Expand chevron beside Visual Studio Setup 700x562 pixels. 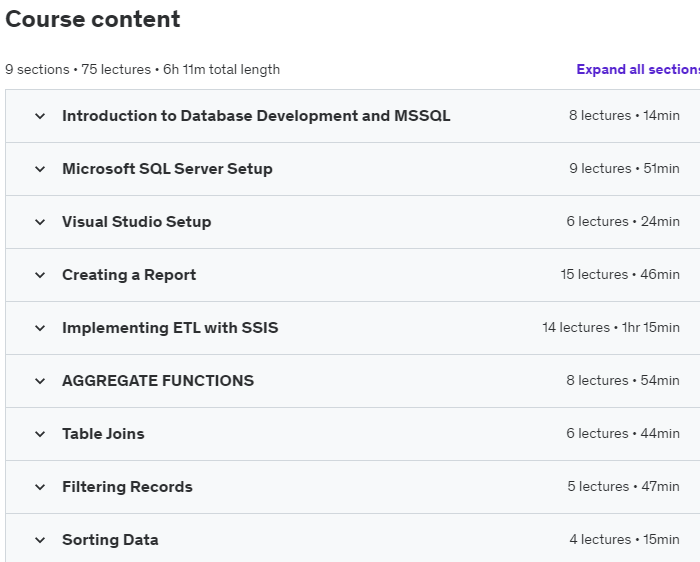(x=40, y=222)
